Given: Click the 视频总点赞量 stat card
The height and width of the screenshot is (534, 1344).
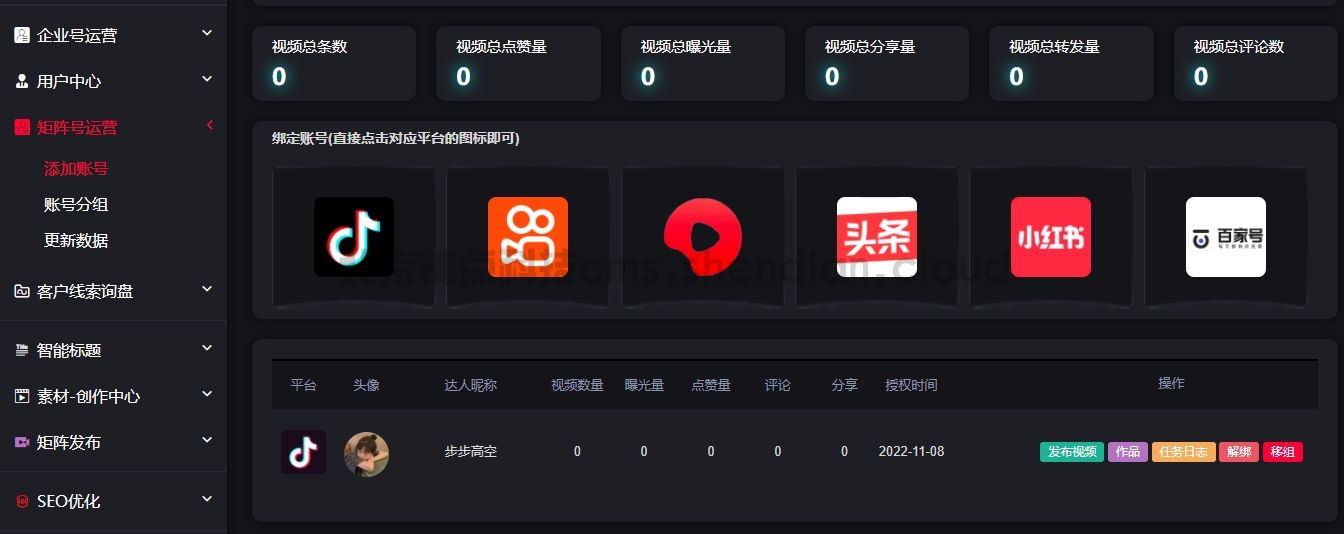Looking at the screenshot, I should tap(518, 63).
